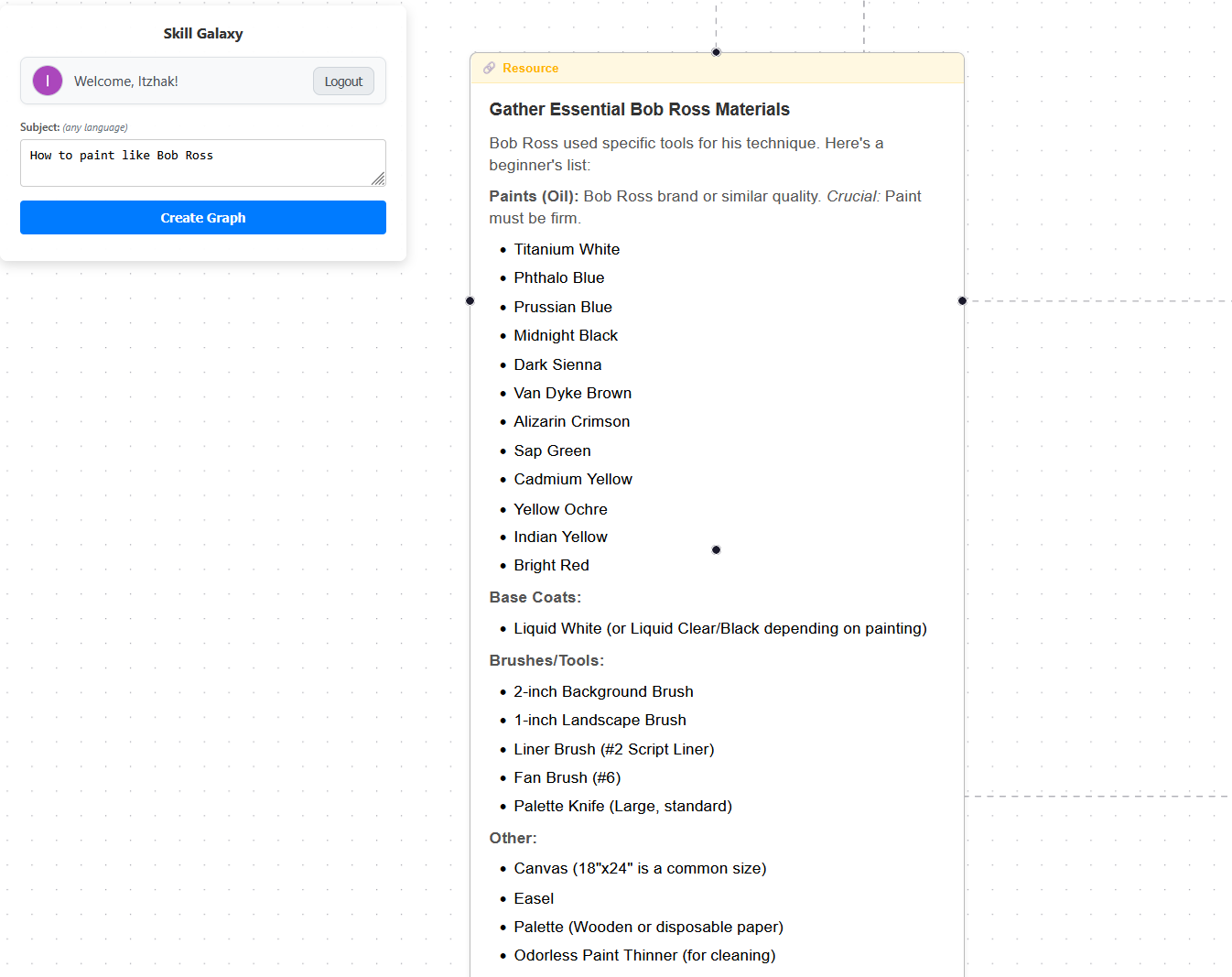This screenshot has width=1232, height=977.
Task: Click the Yellow Ochre list item
Action: 561,509
